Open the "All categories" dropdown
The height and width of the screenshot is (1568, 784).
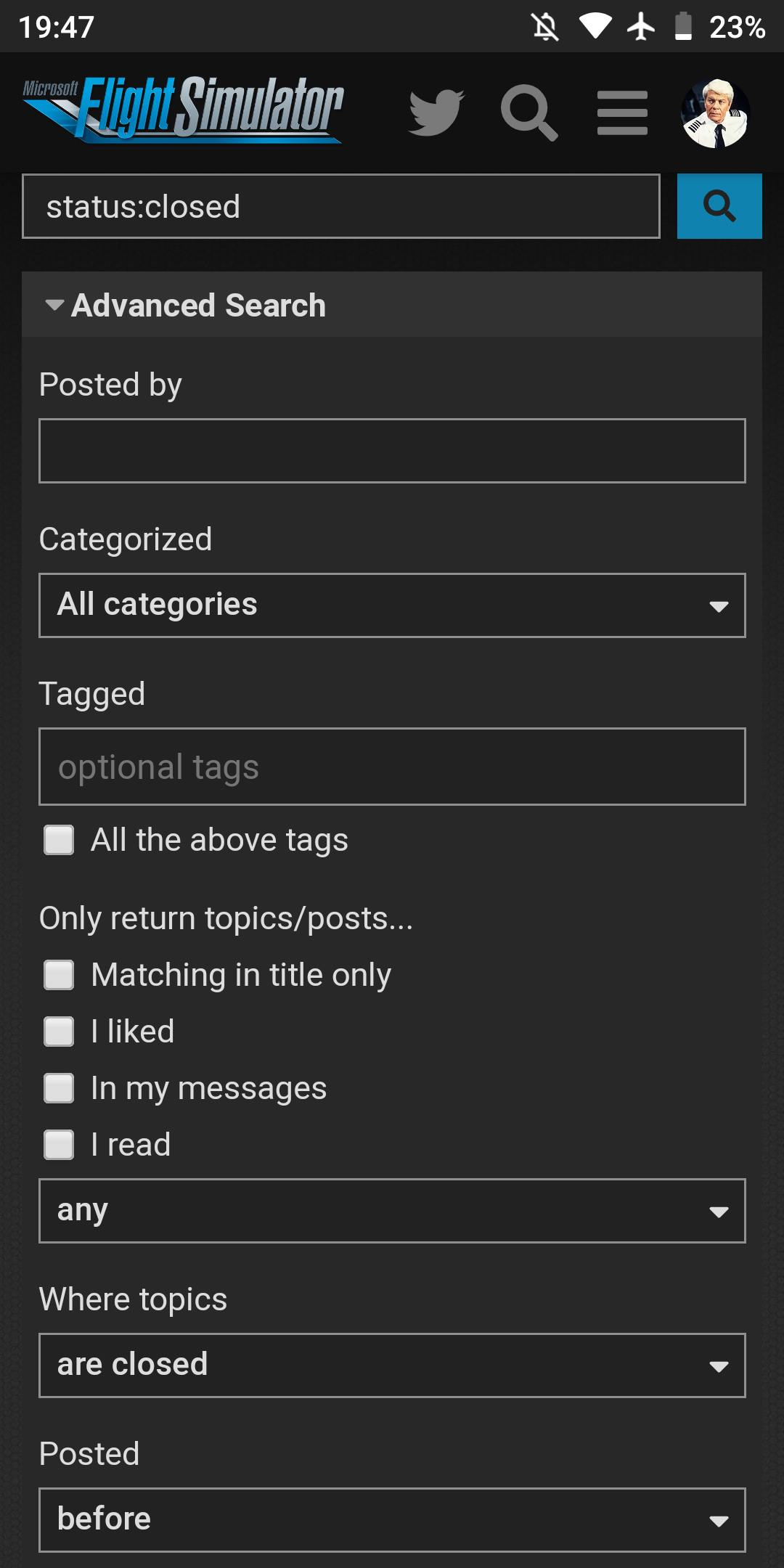pos(392,605)
